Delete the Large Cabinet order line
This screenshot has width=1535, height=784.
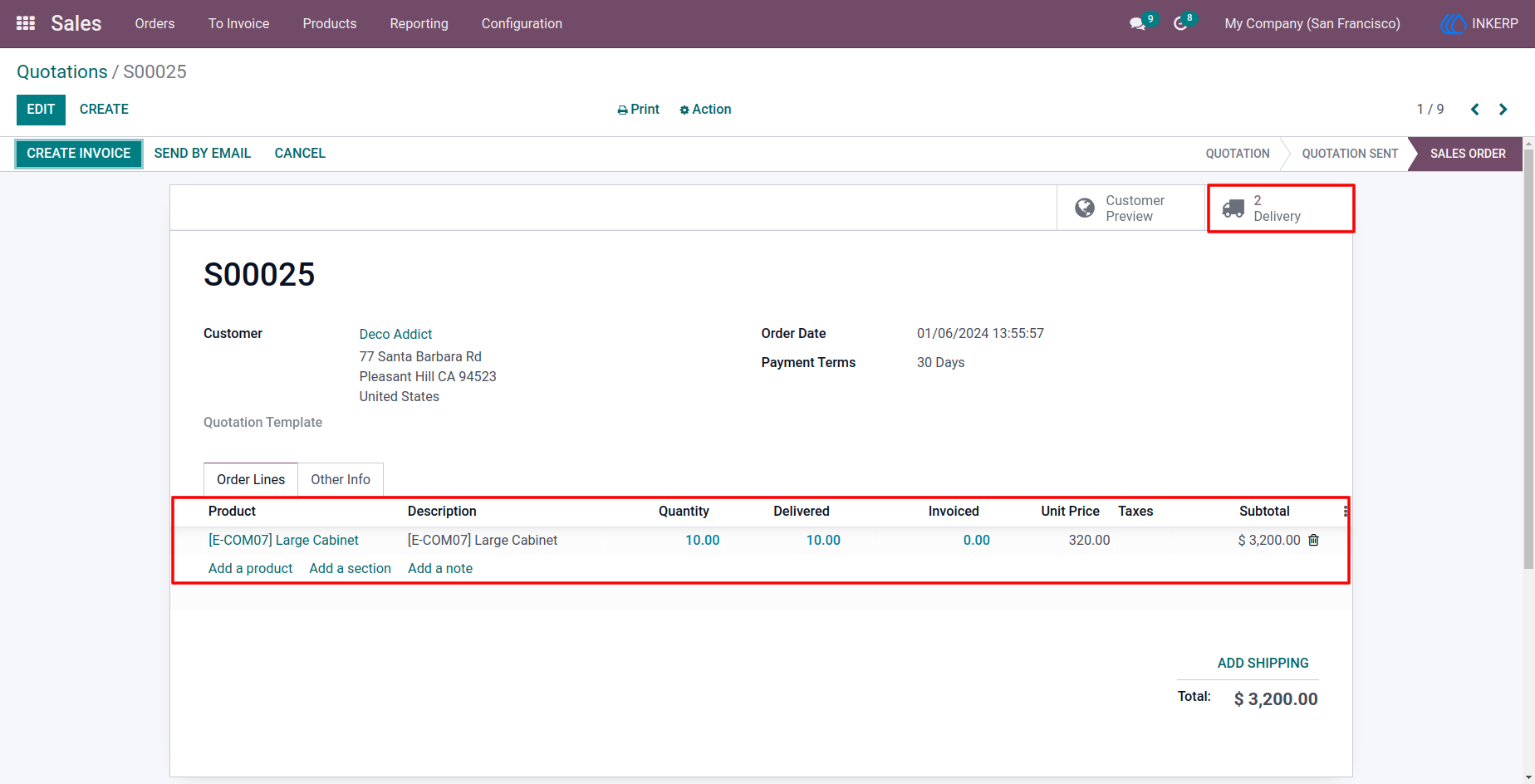tap(1314, 540)
